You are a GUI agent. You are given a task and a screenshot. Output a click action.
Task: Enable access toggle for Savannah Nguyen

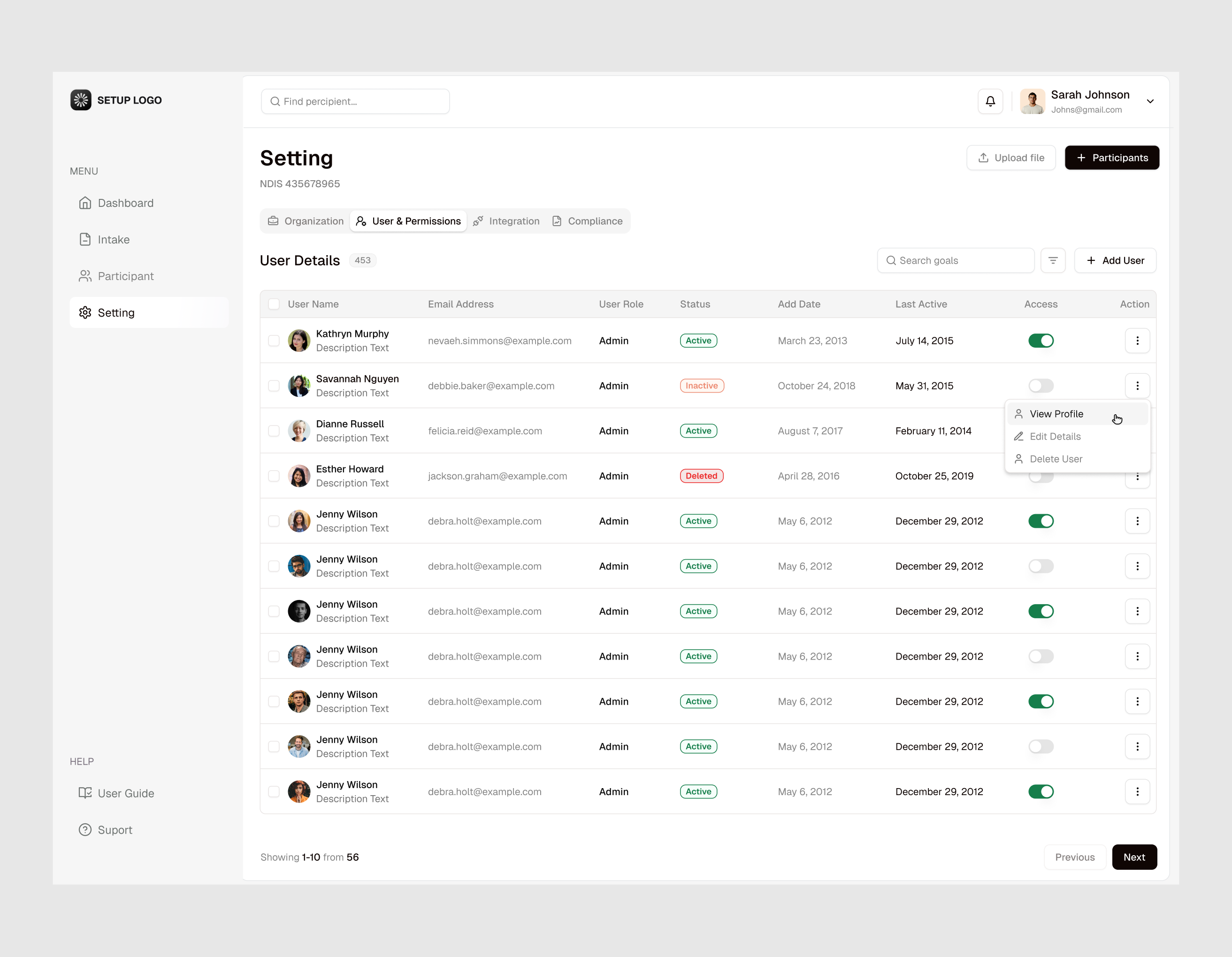pyautogui.click(x=1041, y=386)
